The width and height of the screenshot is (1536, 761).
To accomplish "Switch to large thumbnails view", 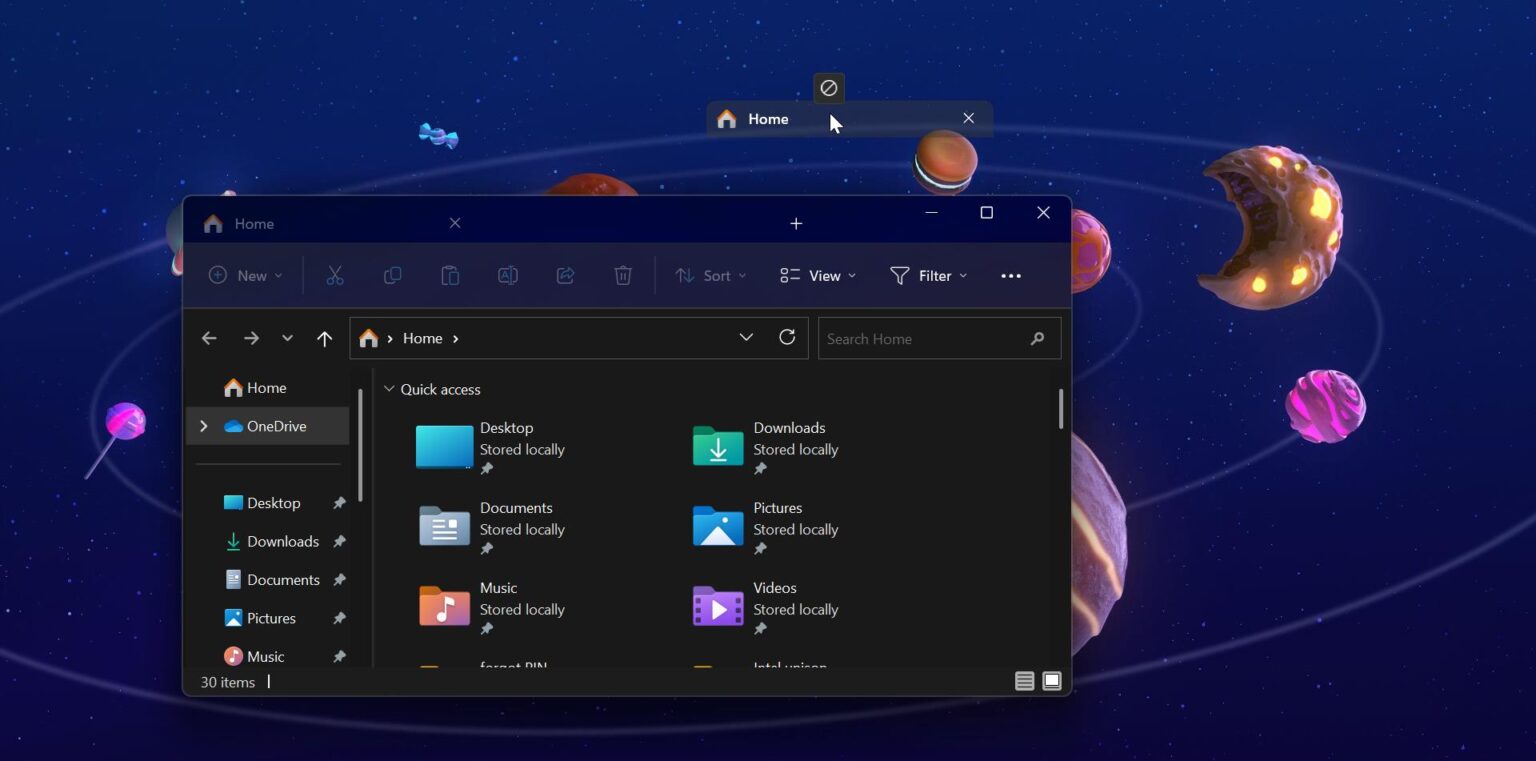I will click(x=1051, y=681).
